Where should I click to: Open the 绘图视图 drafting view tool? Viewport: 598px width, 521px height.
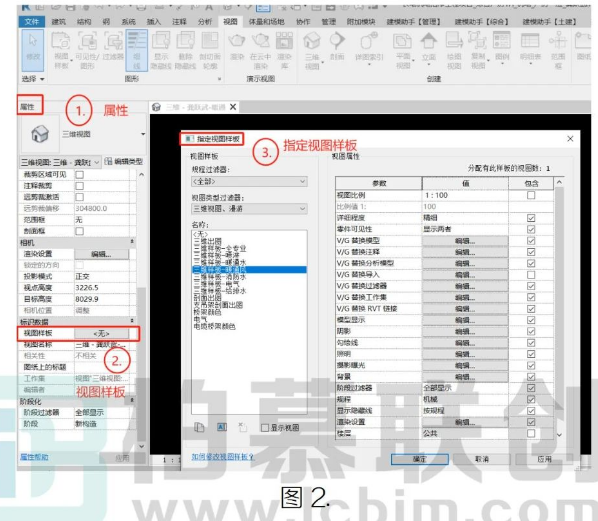point(454,50)
